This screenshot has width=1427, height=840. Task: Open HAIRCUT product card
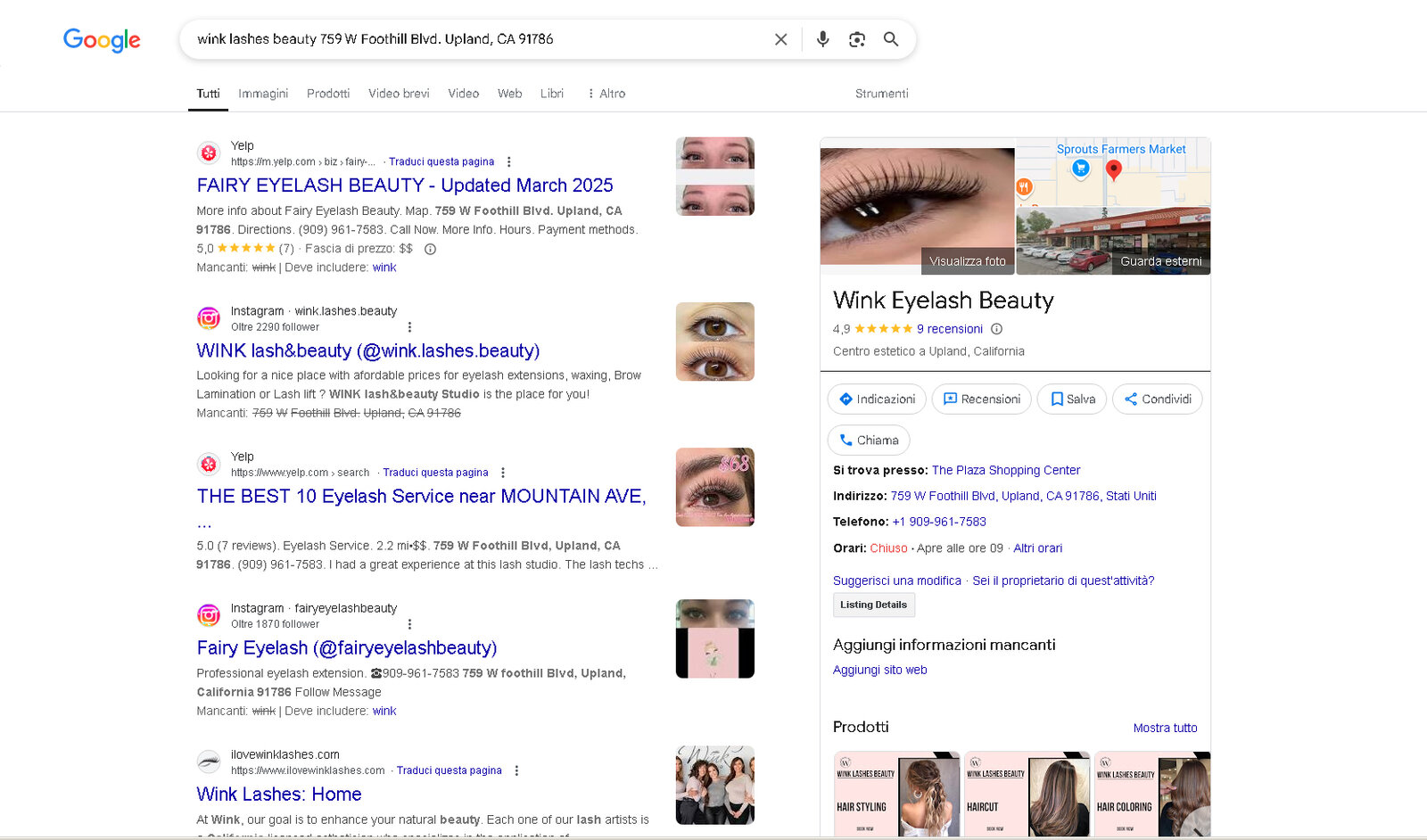click(1027, 795)
